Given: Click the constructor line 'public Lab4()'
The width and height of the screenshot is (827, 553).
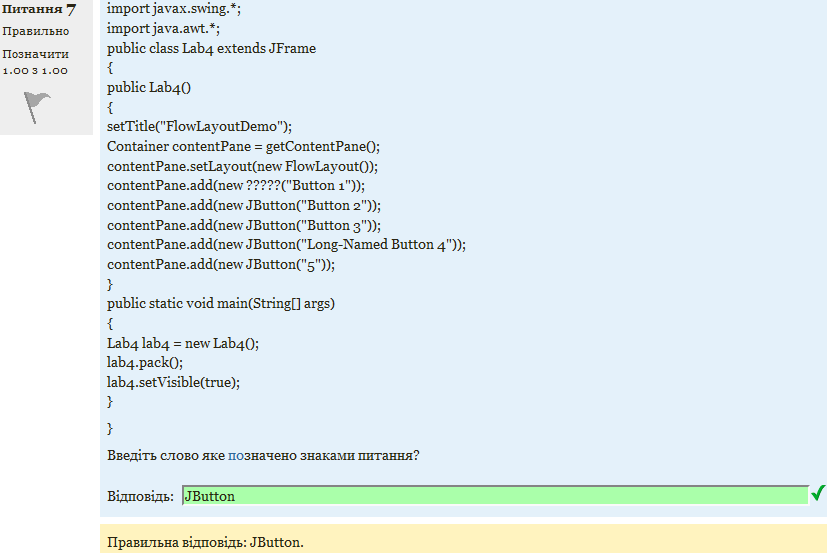Looking at the screenshot, I should 149,88.
